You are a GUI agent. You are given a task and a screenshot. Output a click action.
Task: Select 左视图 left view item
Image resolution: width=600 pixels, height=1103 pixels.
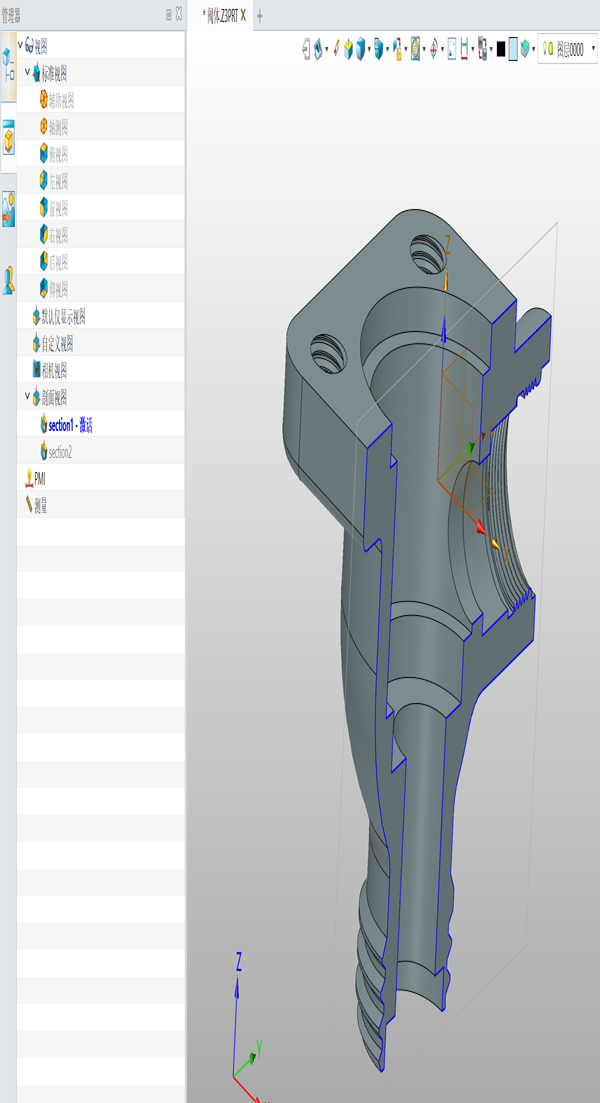point(58,181)
